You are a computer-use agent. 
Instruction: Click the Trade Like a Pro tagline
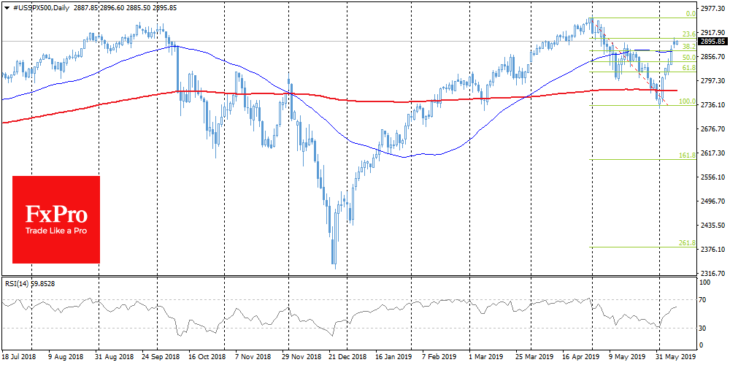click(56, 231)
